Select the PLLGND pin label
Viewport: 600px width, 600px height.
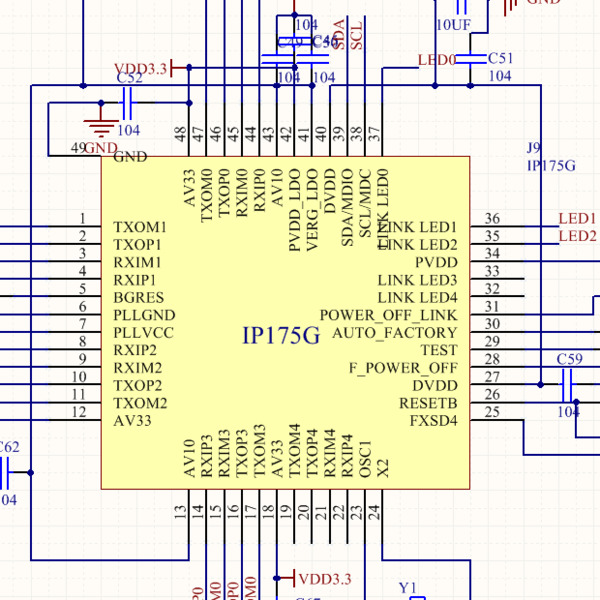click(x=144, y=315)
